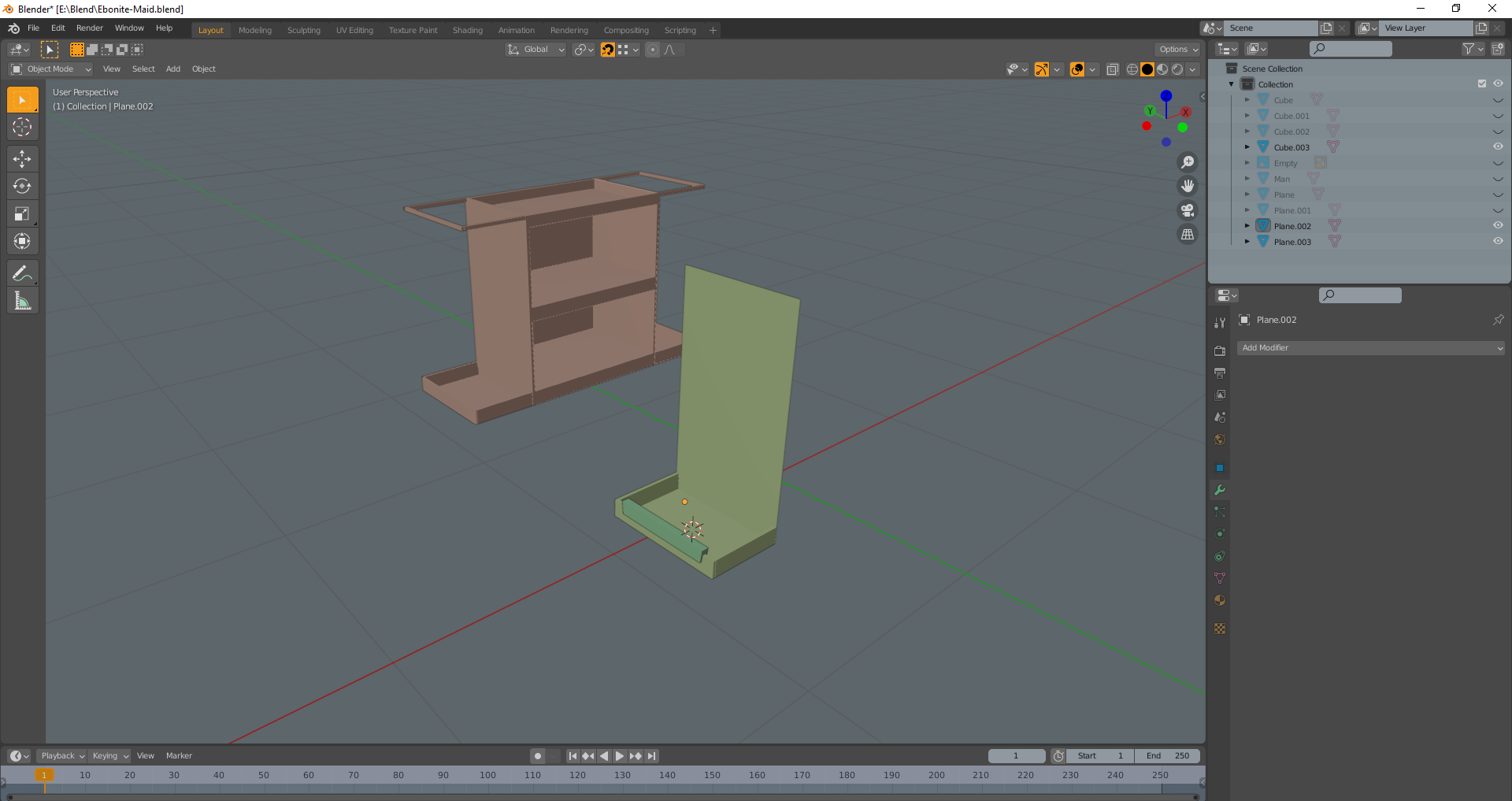
Task: Open shading options dropdown arrow
Action: [x=1193, y=69]
